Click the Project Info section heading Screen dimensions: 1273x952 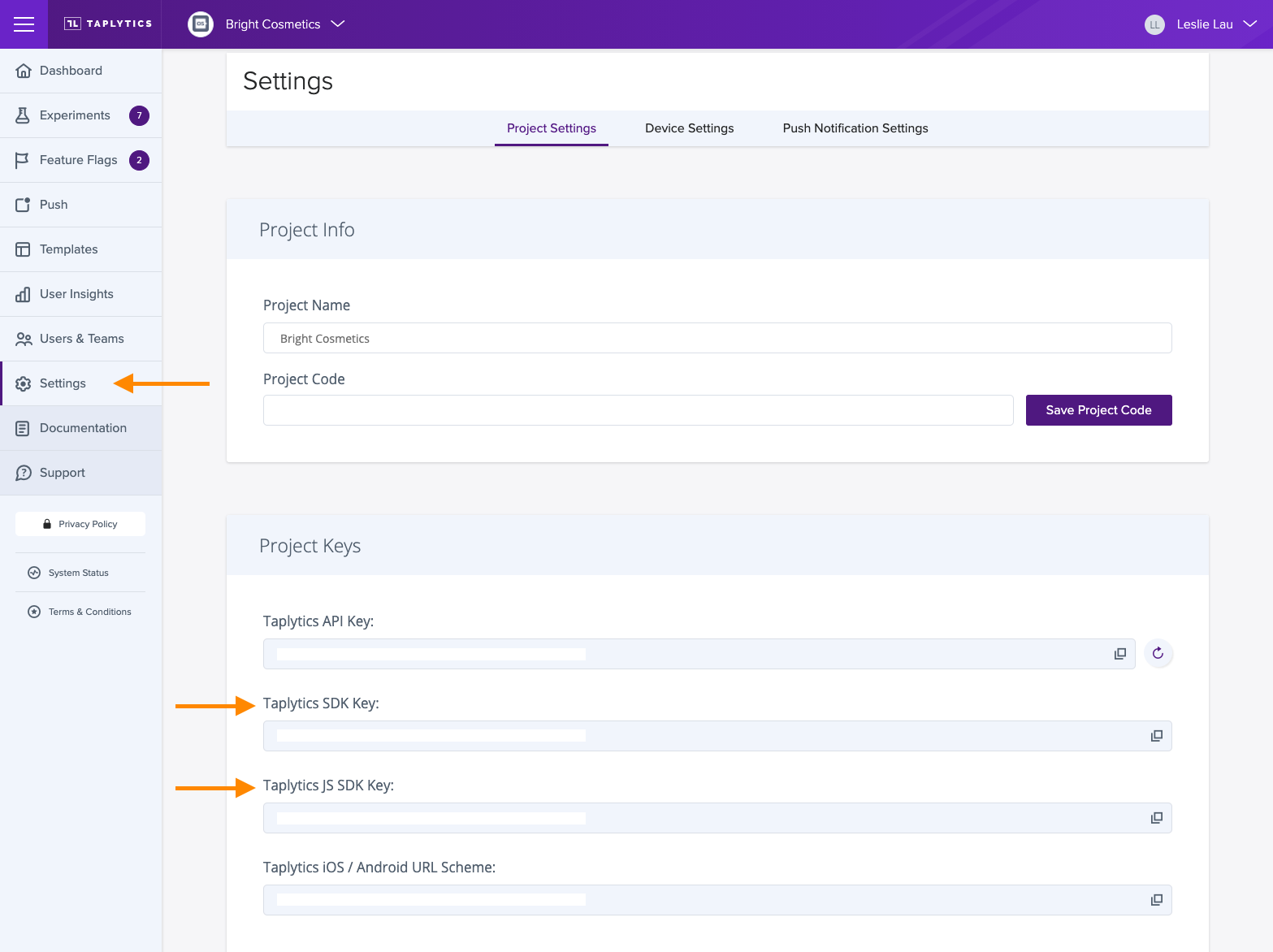click(x=307, y=230)
